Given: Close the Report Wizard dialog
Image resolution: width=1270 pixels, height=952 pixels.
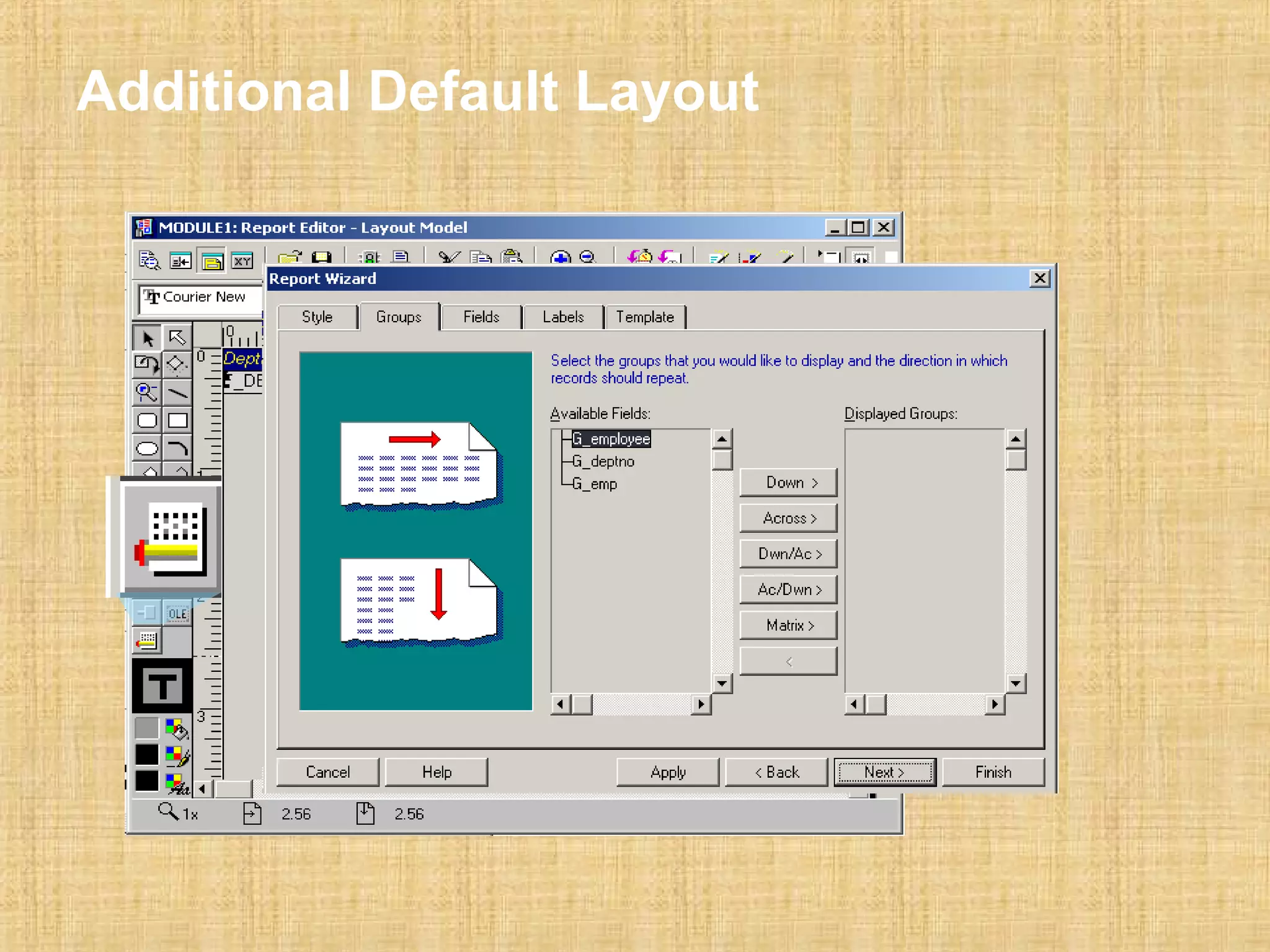Looking at the screenshot, I should (1040, 278).
